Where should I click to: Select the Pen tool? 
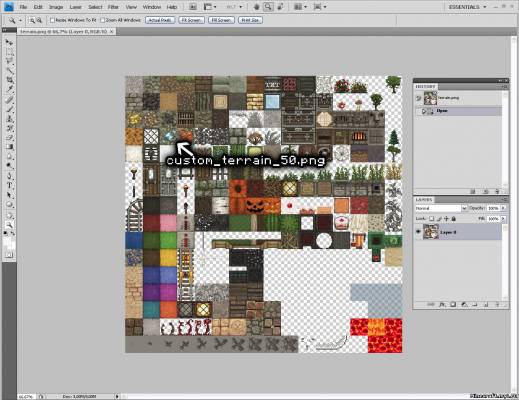click(9, 176)
